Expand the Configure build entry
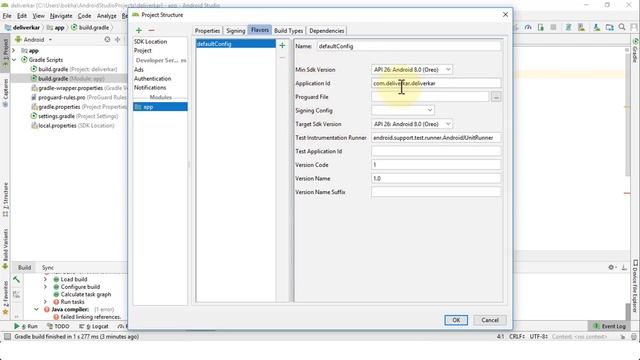The image size is (640, 360). [45, 287]
